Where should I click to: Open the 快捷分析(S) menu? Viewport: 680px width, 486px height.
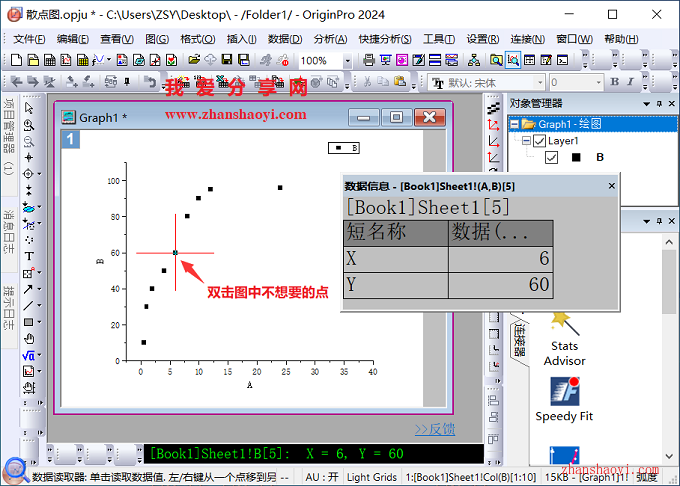(x=385, y=39)
